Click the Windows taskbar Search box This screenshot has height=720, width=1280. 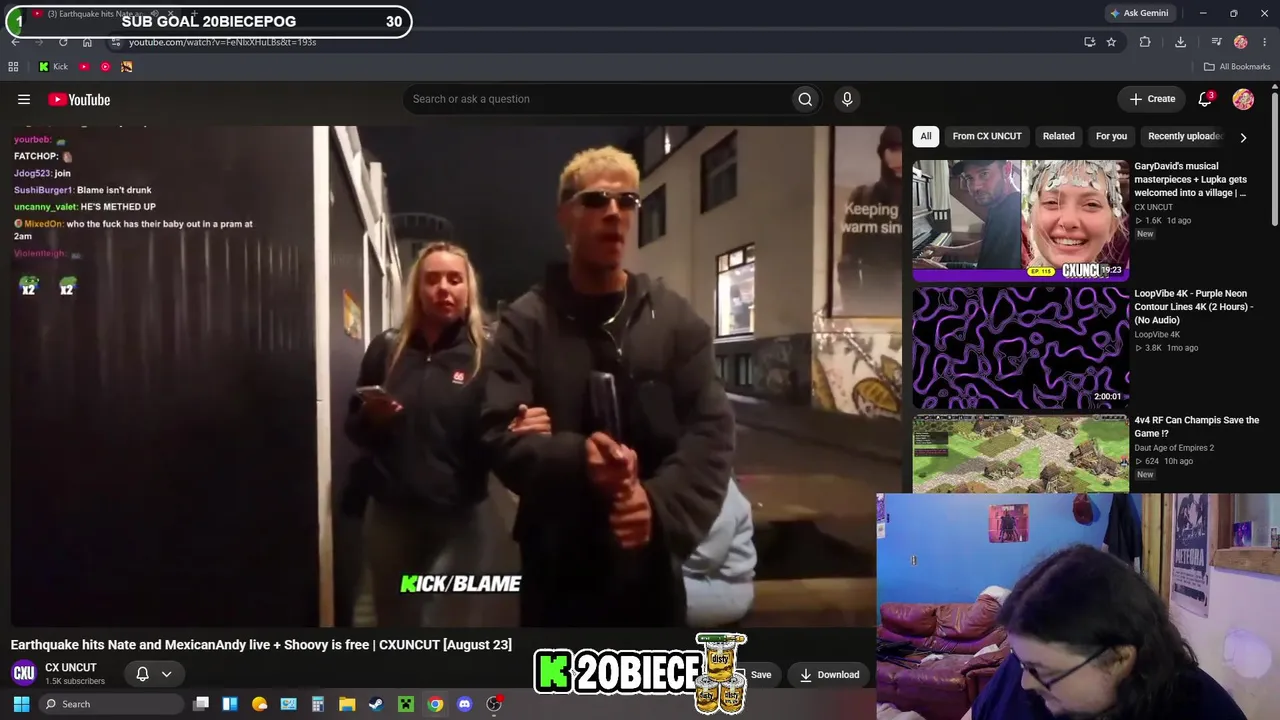[x=111, y=704]
